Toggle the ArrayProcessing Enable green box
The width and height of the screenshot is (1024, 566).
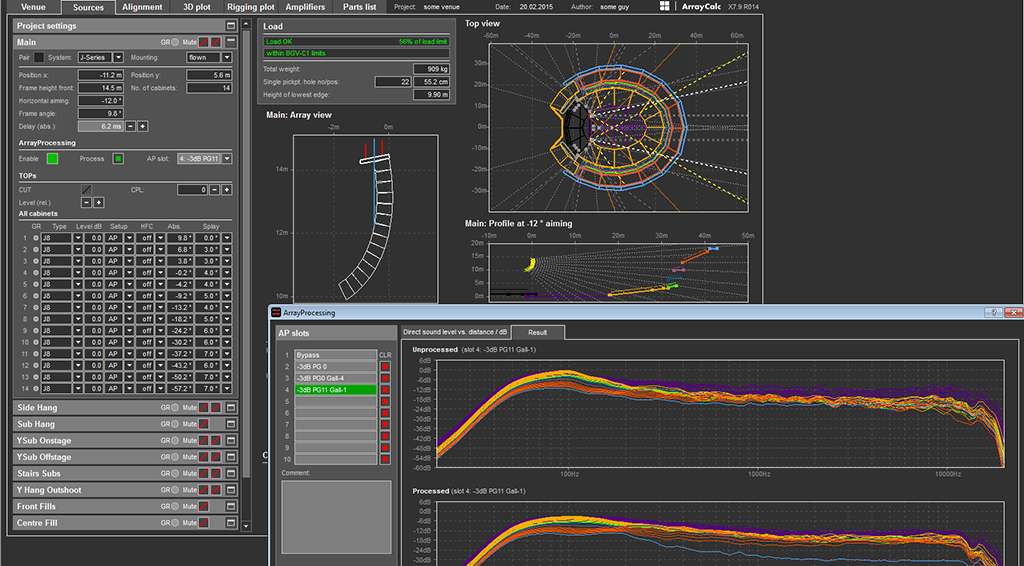[52, 158]
